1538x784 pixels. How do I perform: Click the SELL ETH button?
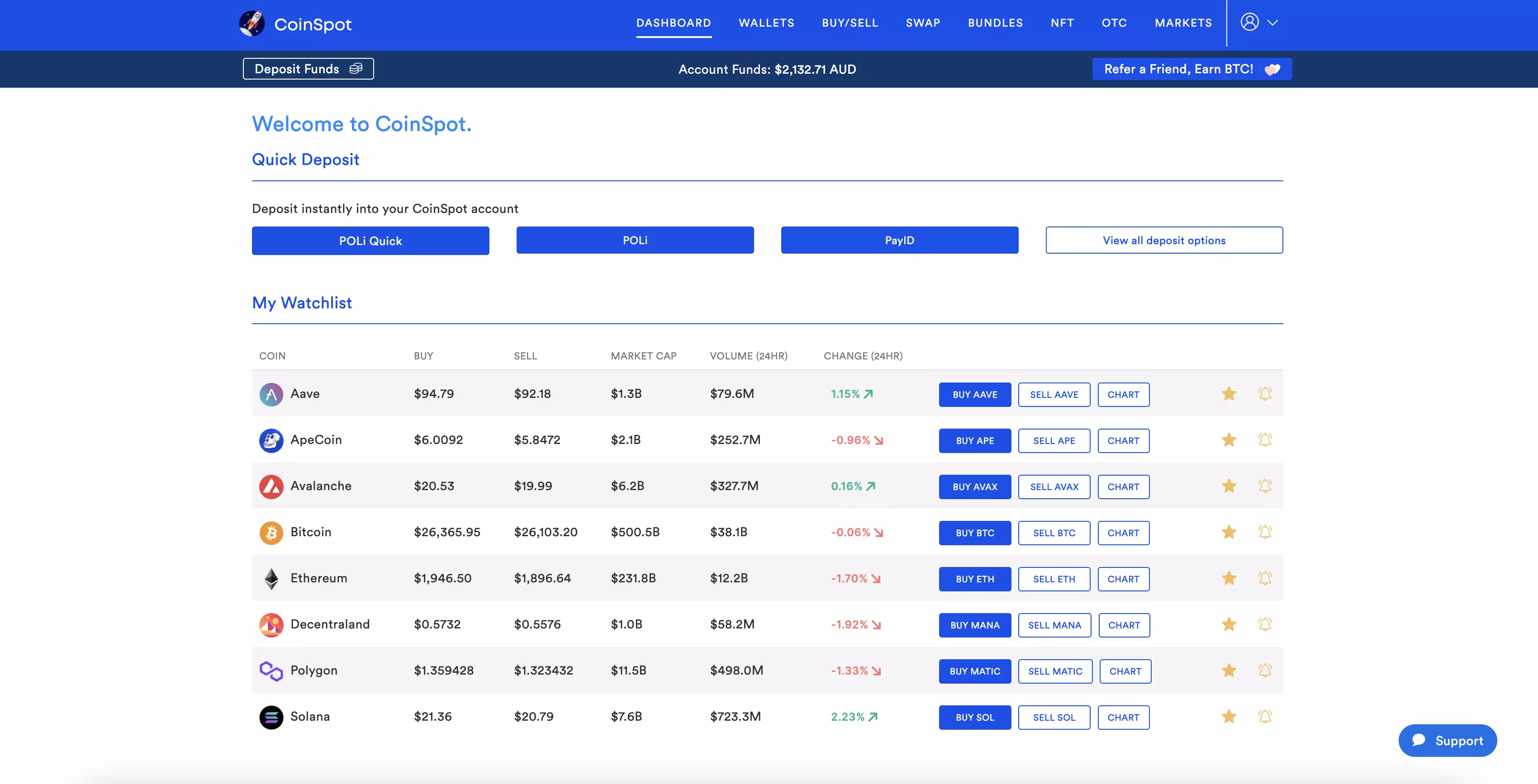click(x=1054, y=579)
